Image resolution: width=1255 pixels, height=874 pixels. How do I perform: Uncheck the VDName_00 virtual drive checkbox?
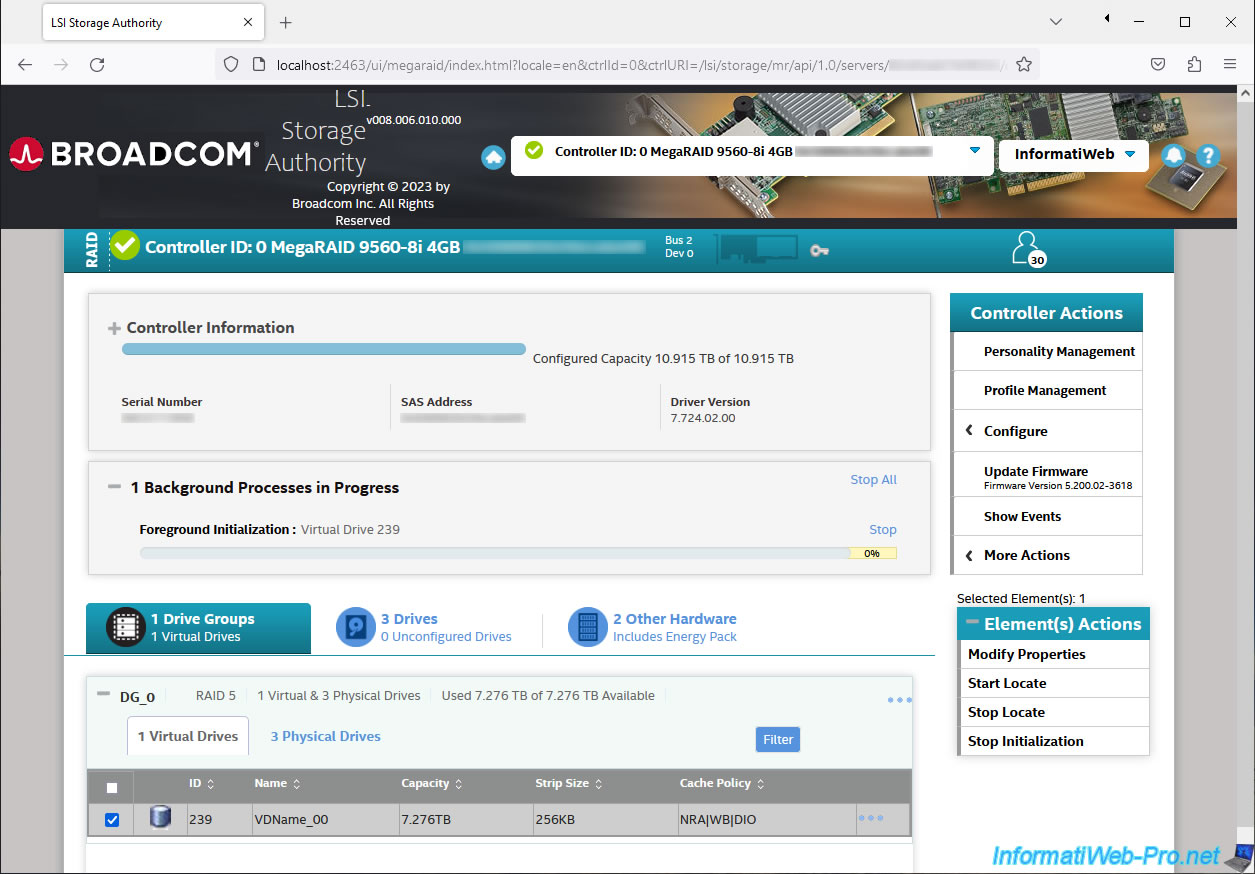coord(112,820)
